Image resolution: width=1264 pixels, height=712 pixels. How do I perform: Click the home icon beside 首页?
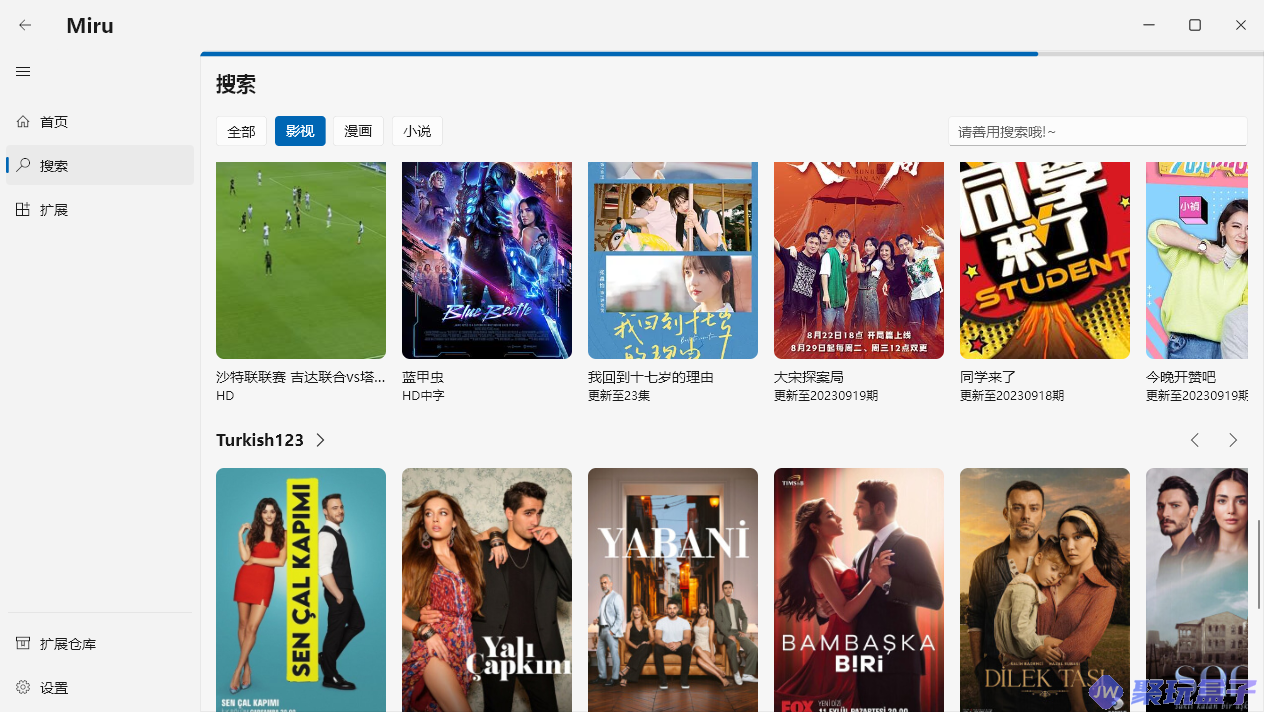coord(23,122)
